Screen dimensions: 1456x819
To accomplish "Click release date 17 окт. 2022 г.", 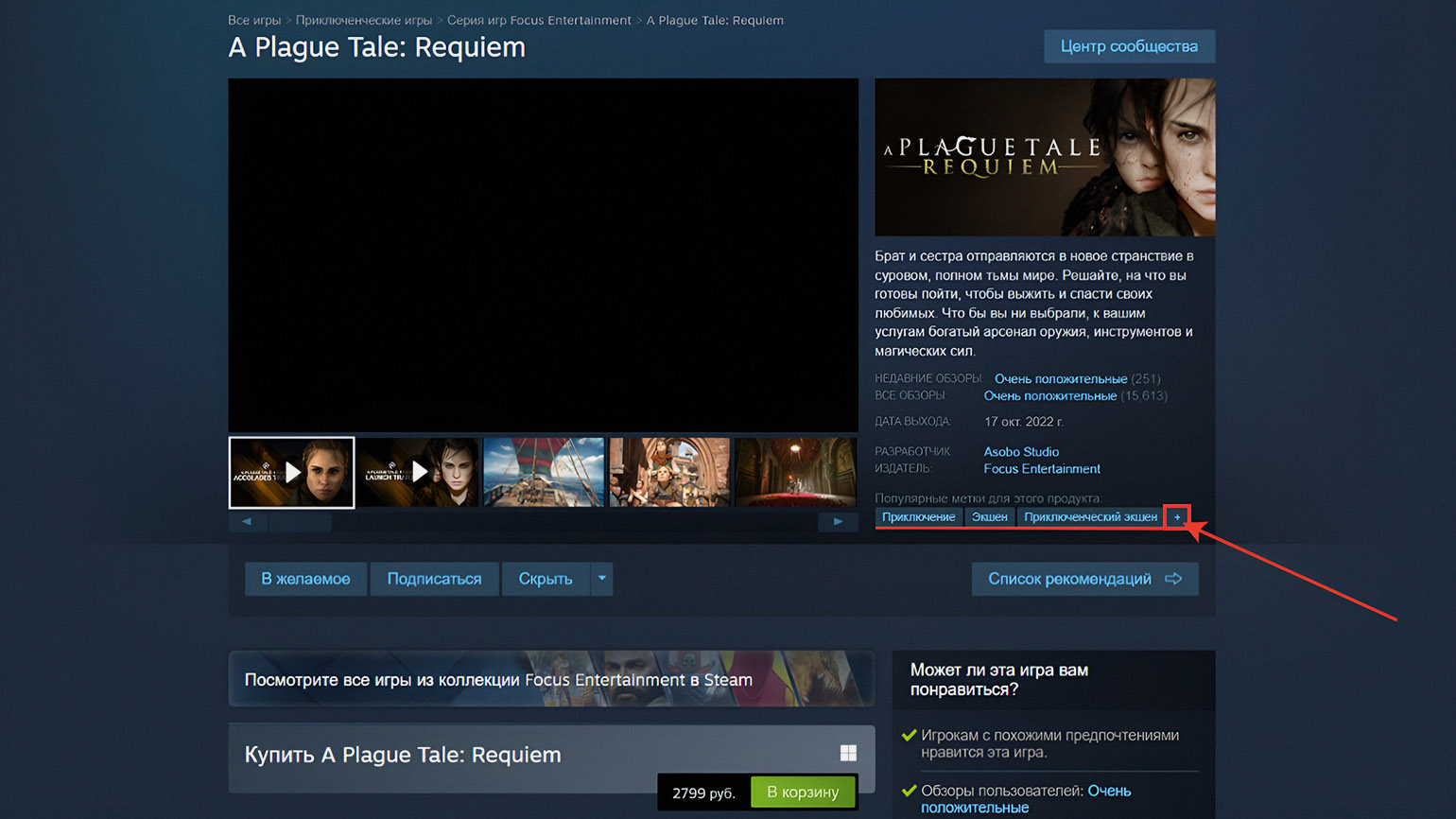I will tap(1023, 422).
